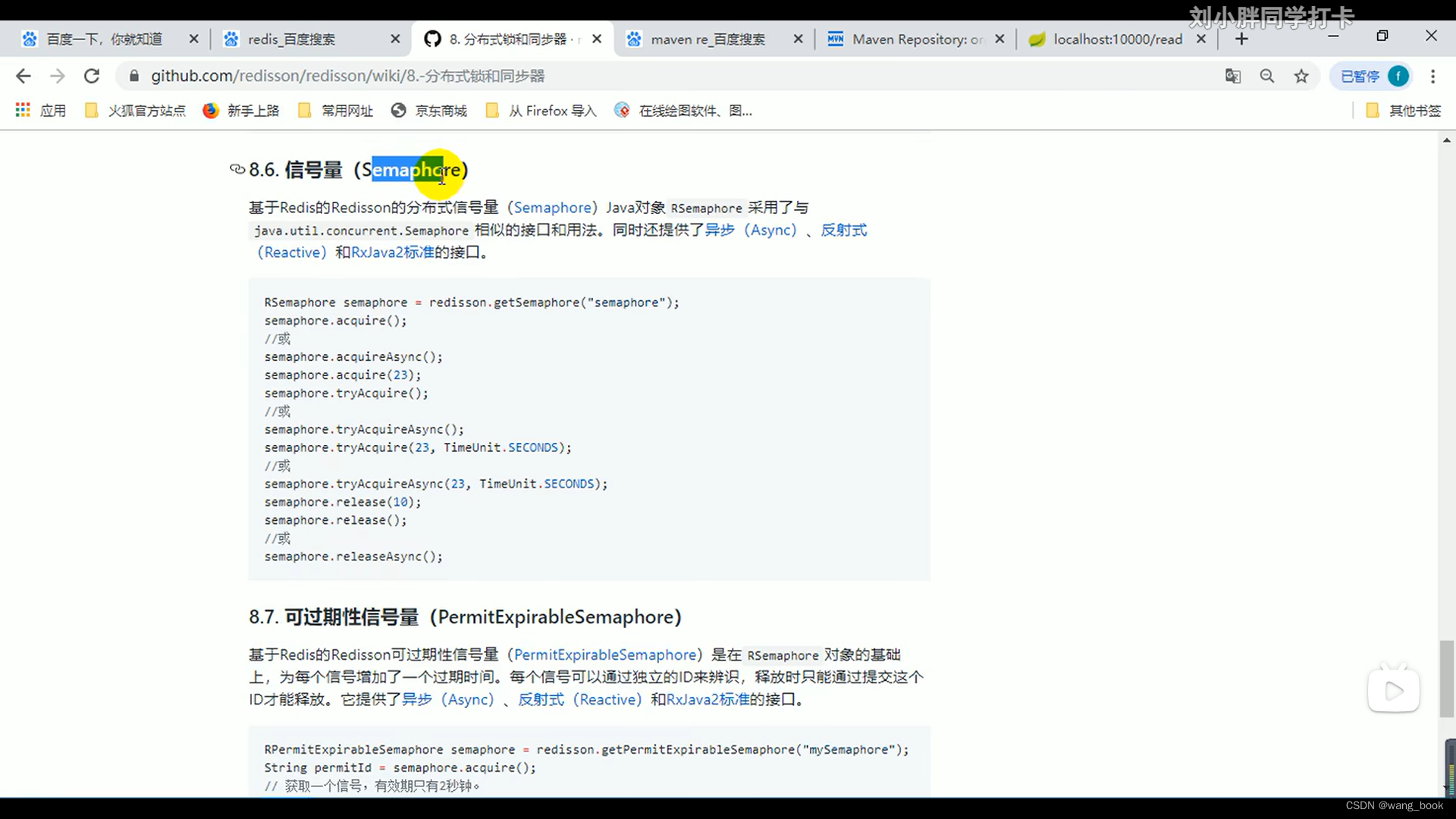1456x819 pixels.
Task: Restore the browser window size
Action: [1382, 36]
